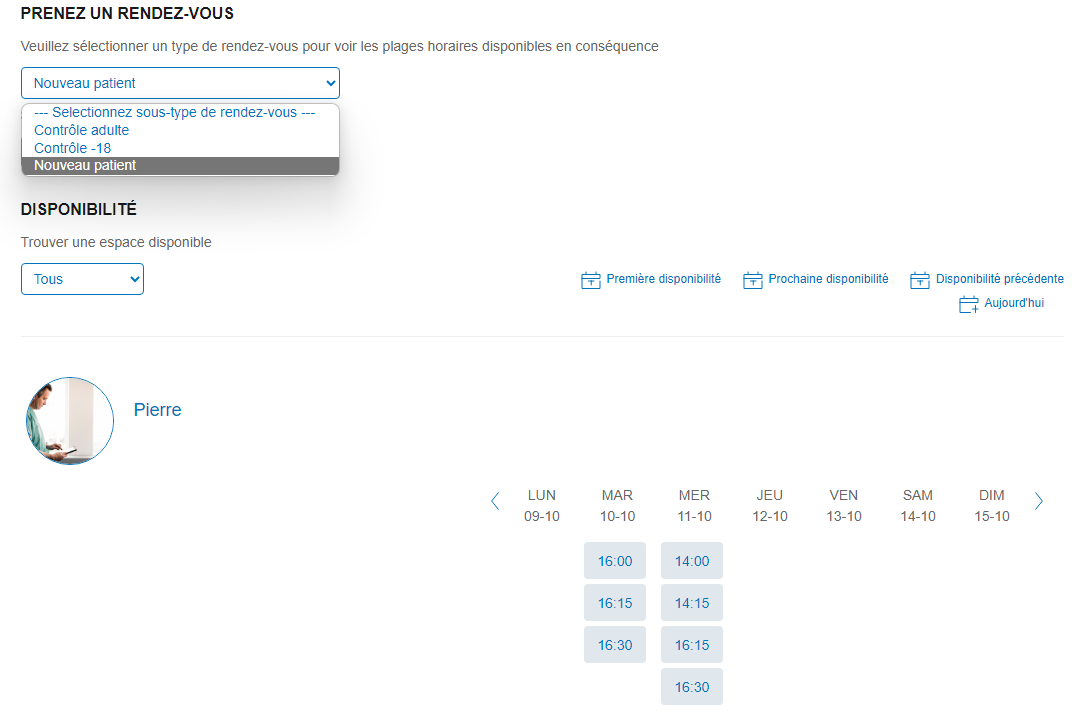Select Nouveau patient option in list
Image resolution: width=1077 pixels, height=719 pixels.
[x=85, y=166]
